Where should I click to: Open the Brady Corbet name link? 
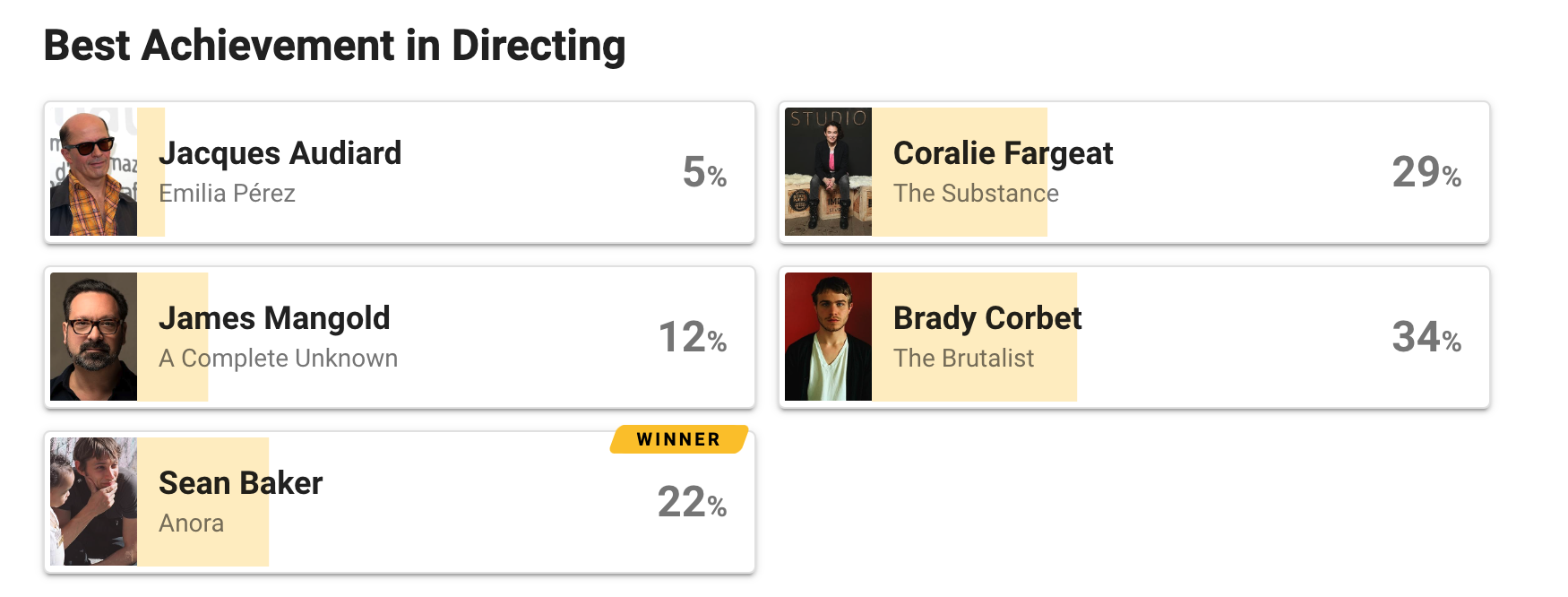[987, 318]
